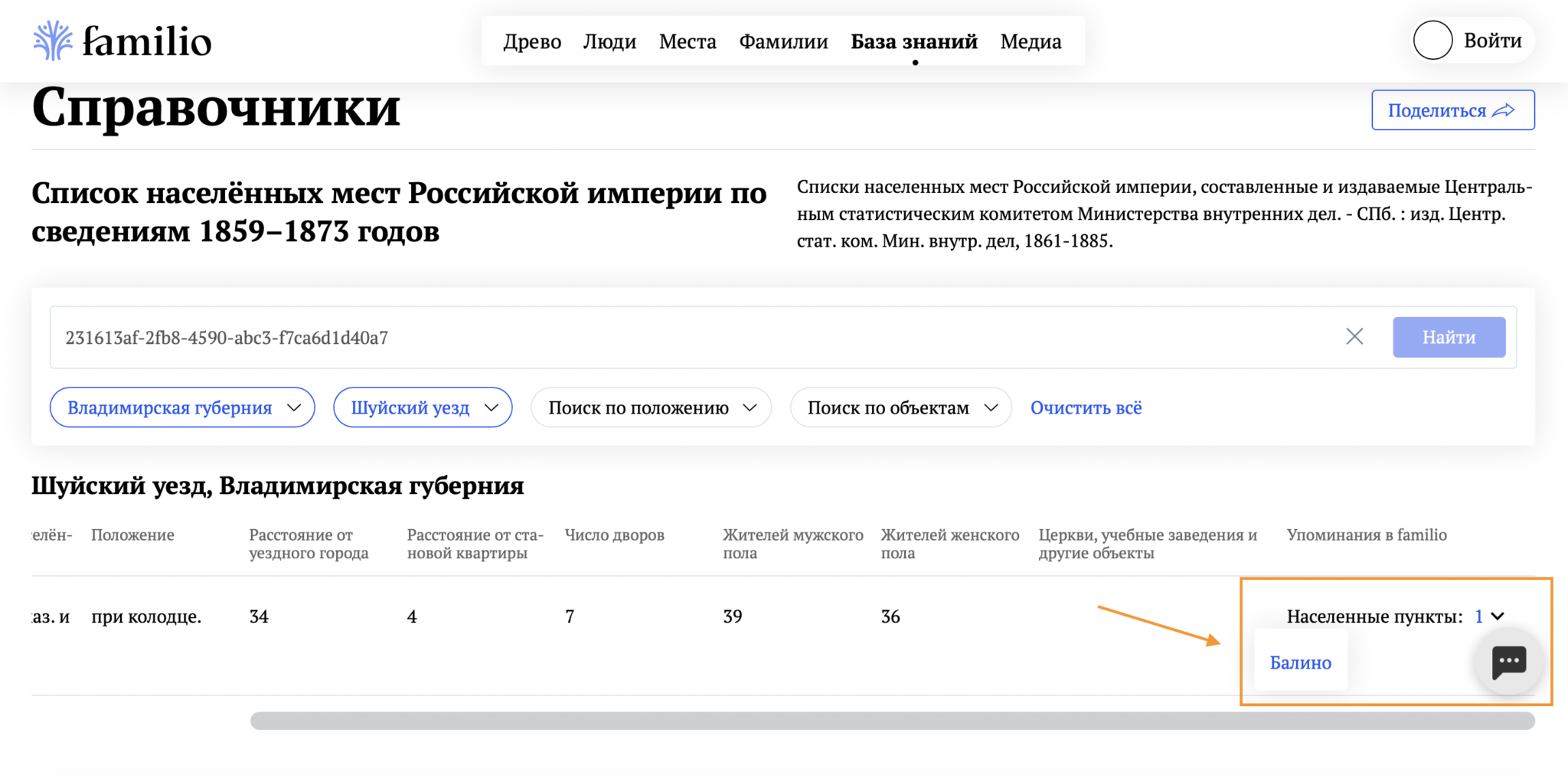This screenshot has height=775, width=1568.
Task: Click the Населенные пункты count 1
Action: [x=1479, y=616]
